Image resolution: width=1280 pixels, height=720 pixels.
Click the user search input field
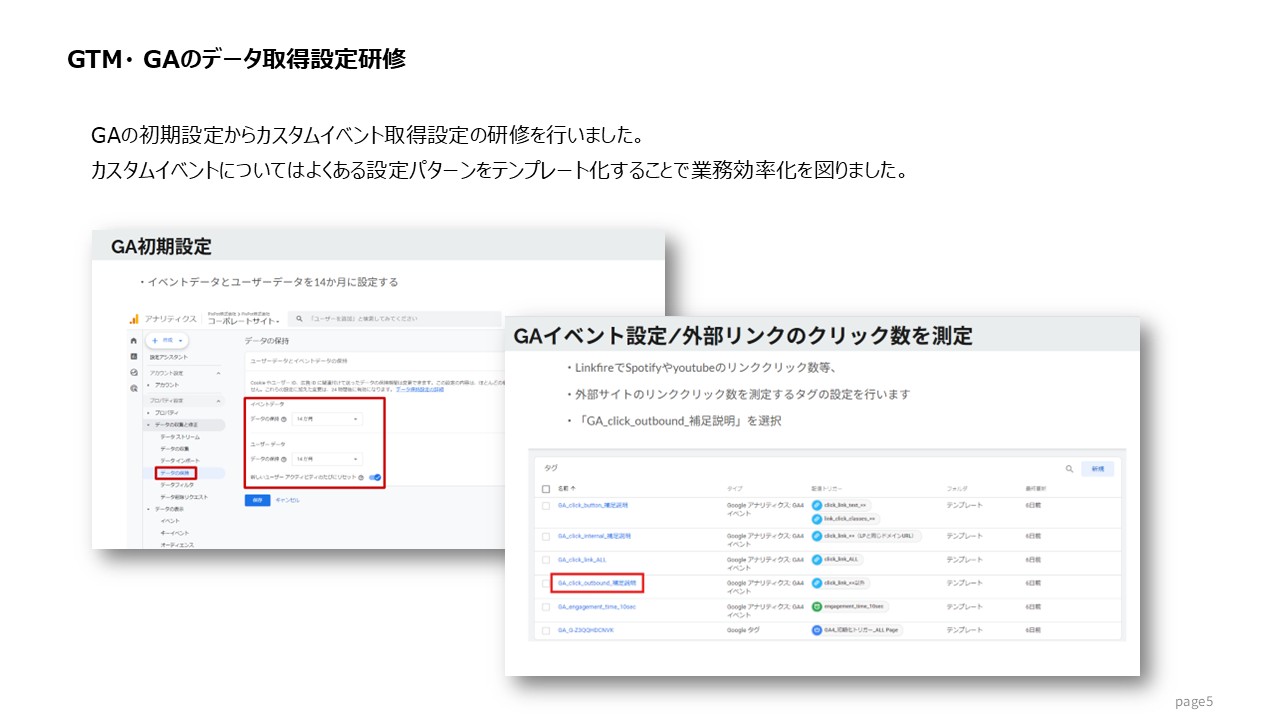363,319
